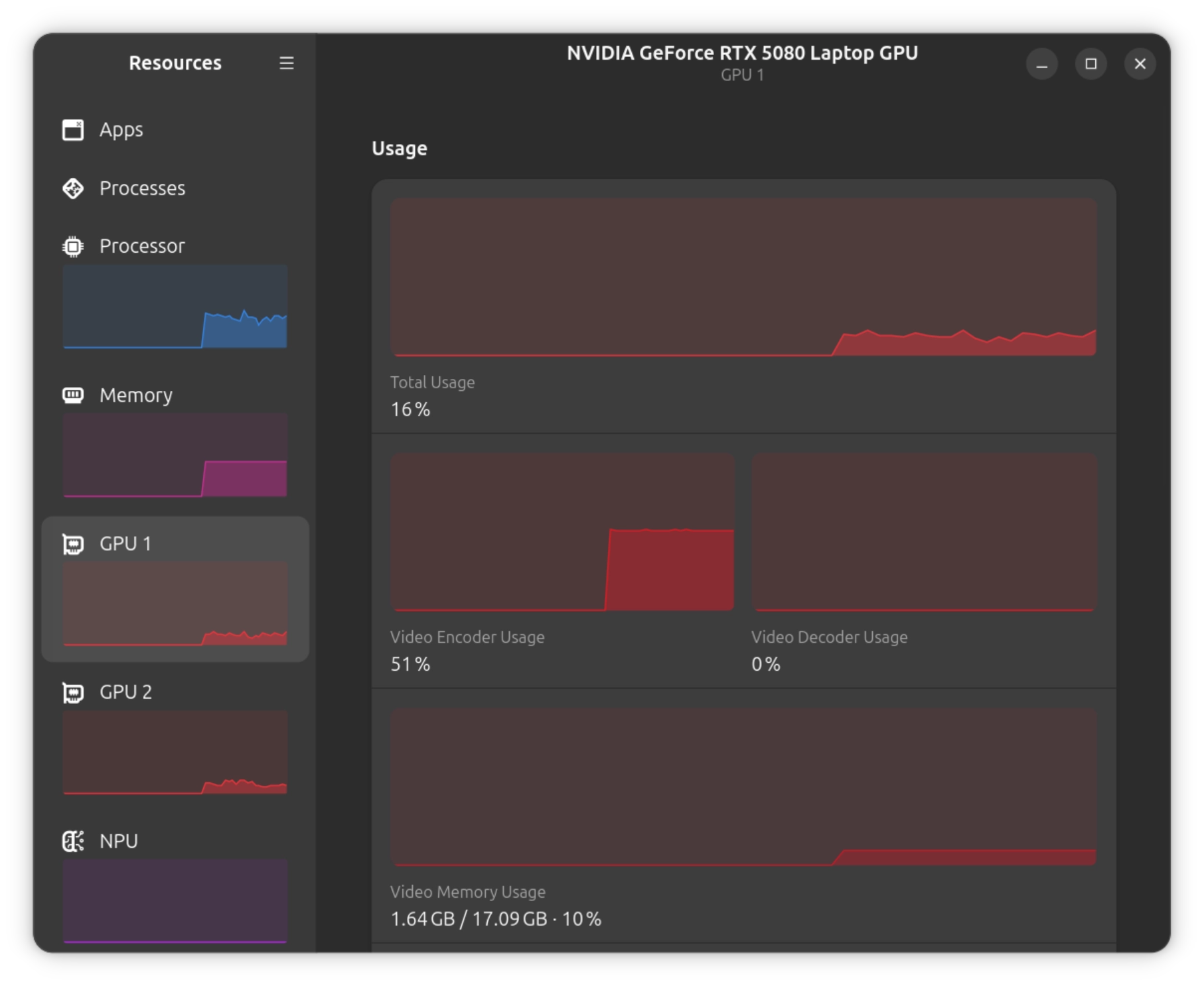Click the 'Resources' sidebar title
The image size is (1204, 986).
pos(175,63)
